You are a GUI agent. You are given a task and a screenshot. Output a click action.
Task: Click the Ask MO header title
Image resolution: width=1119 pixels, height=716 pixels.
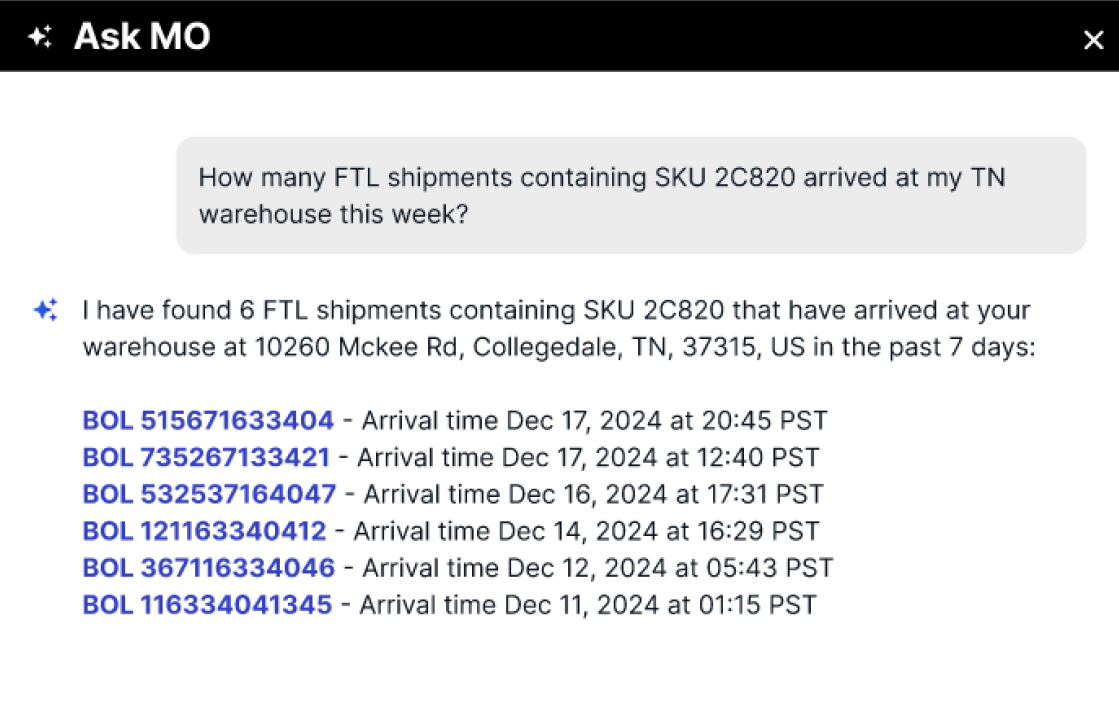click(142, 36)
